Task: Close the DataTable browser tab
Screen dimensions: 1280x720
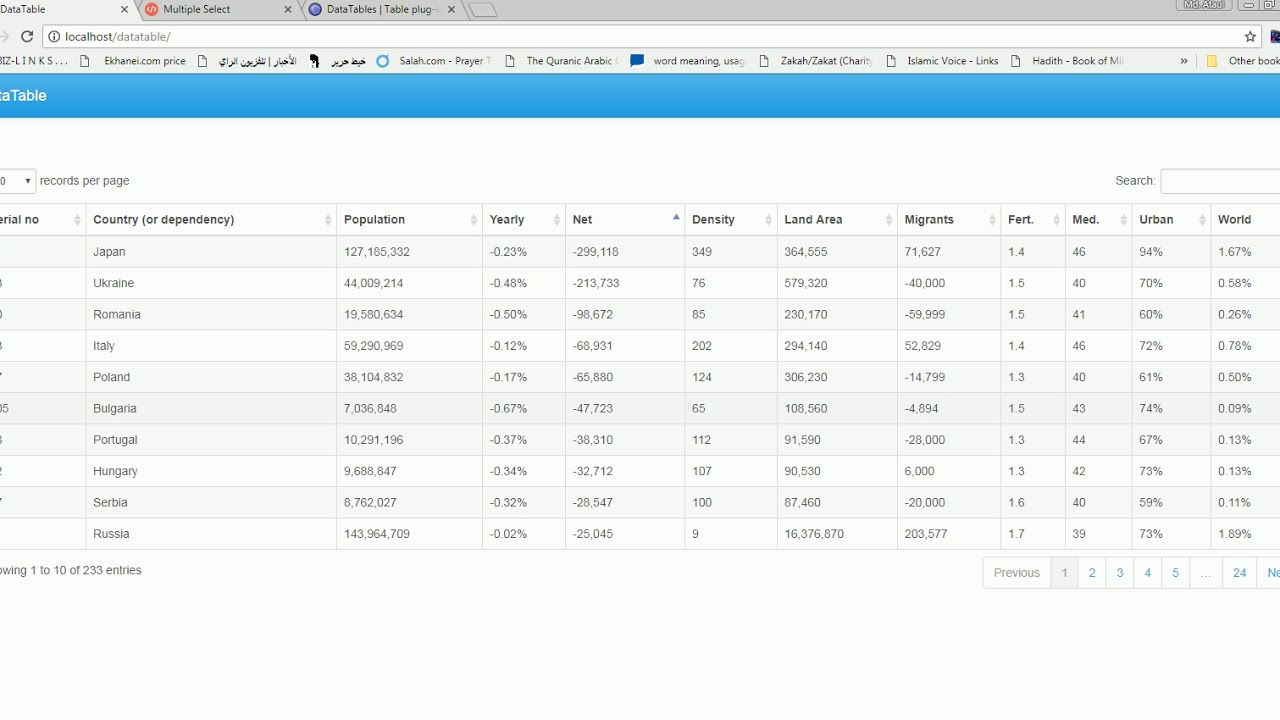Action: (x=125, y=9)
